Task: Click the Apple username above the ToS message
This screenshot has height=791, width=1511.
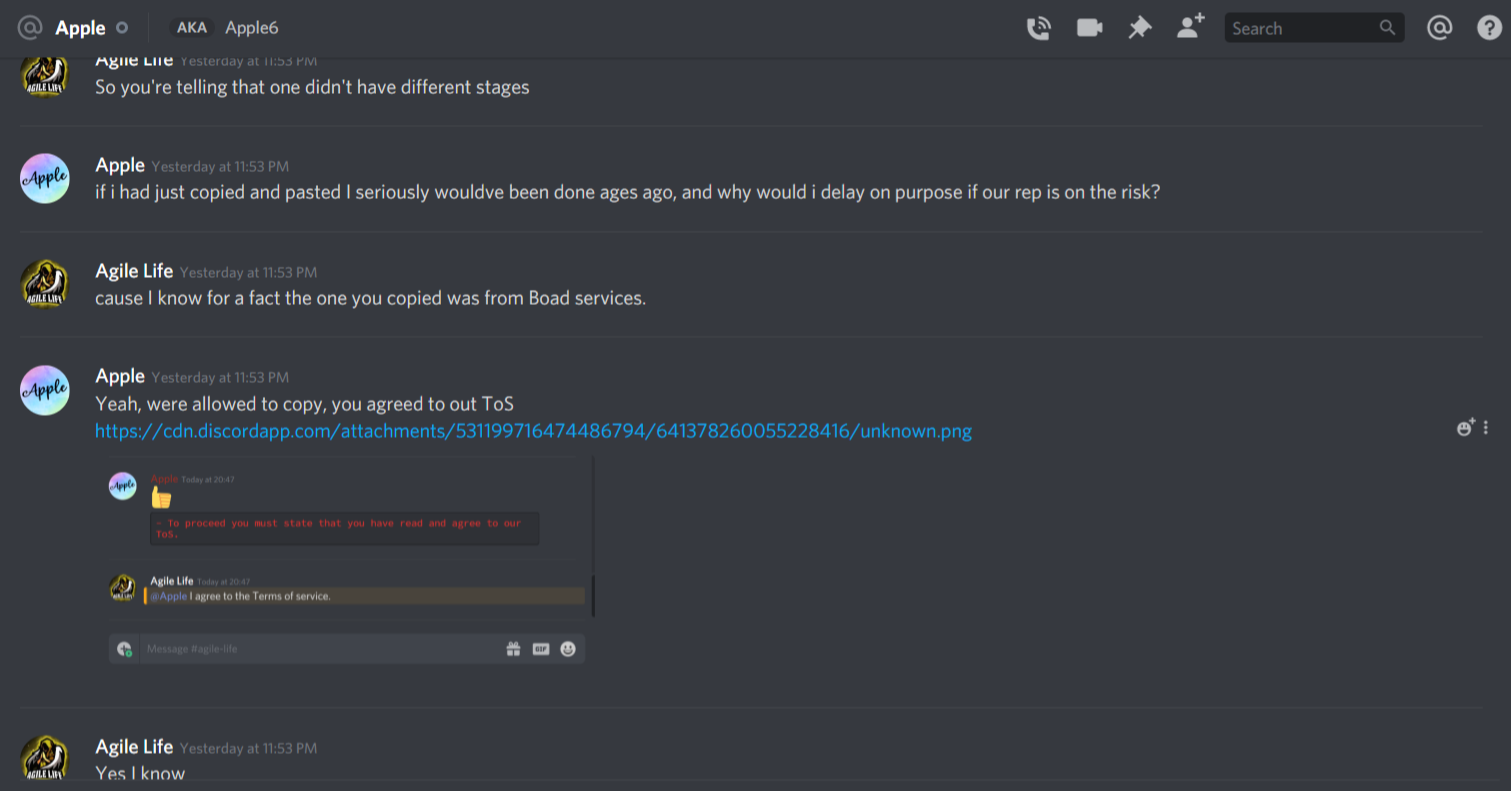Action: click(x=120, y=376)
